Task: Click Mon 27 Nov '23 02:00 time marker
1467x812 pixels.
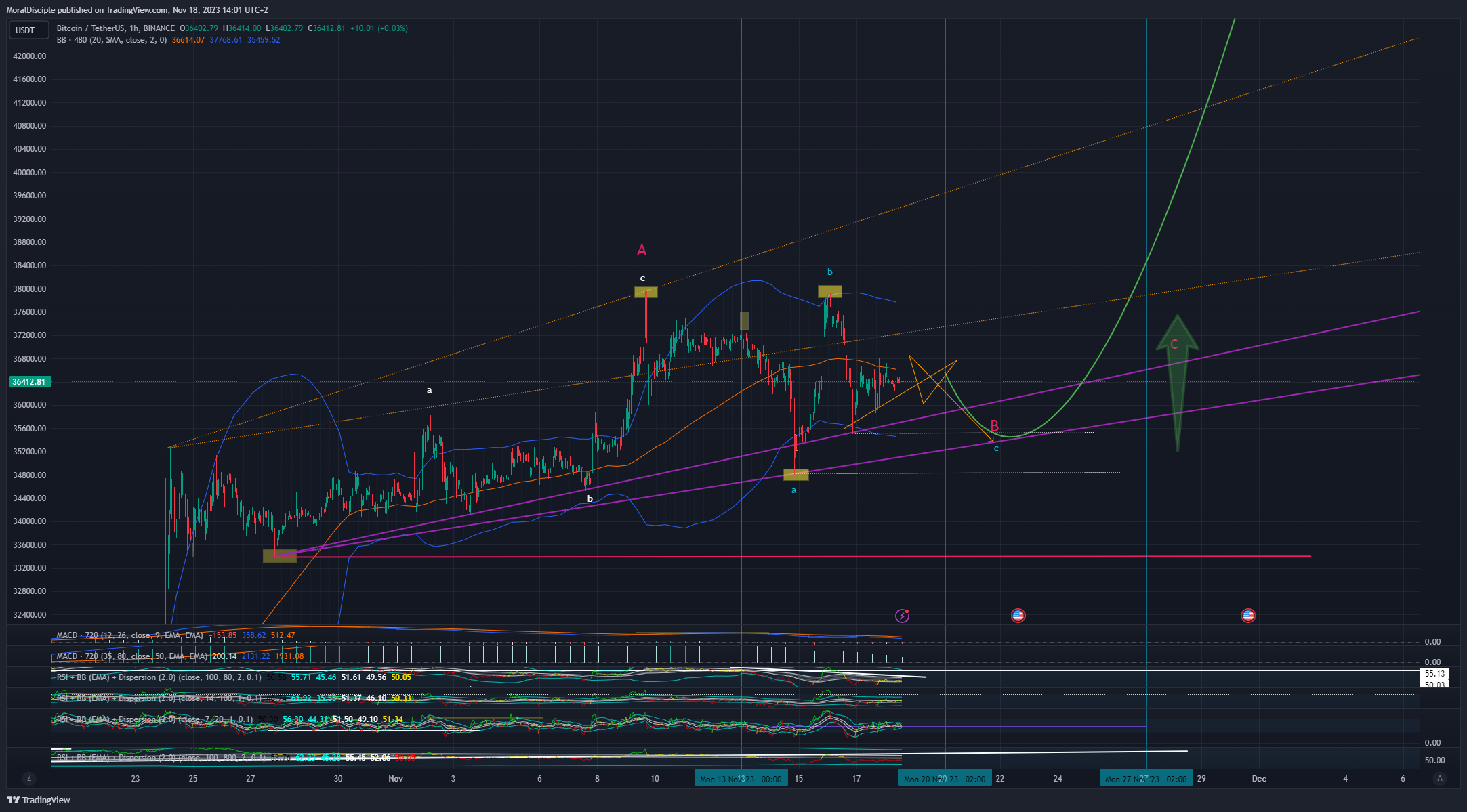Action: coord(1146,779)
